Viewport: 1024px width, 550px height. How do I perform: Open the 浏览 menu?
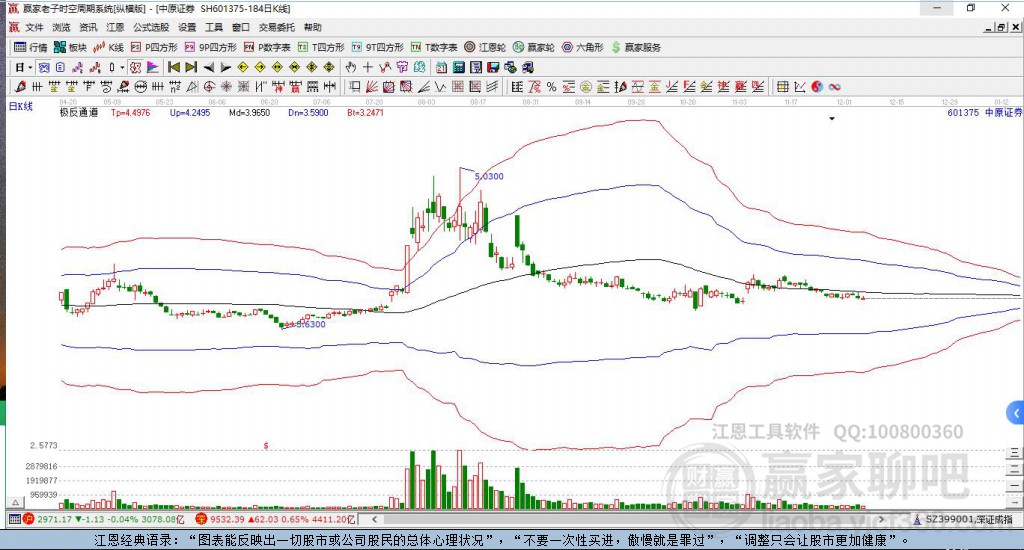[61, 27]
